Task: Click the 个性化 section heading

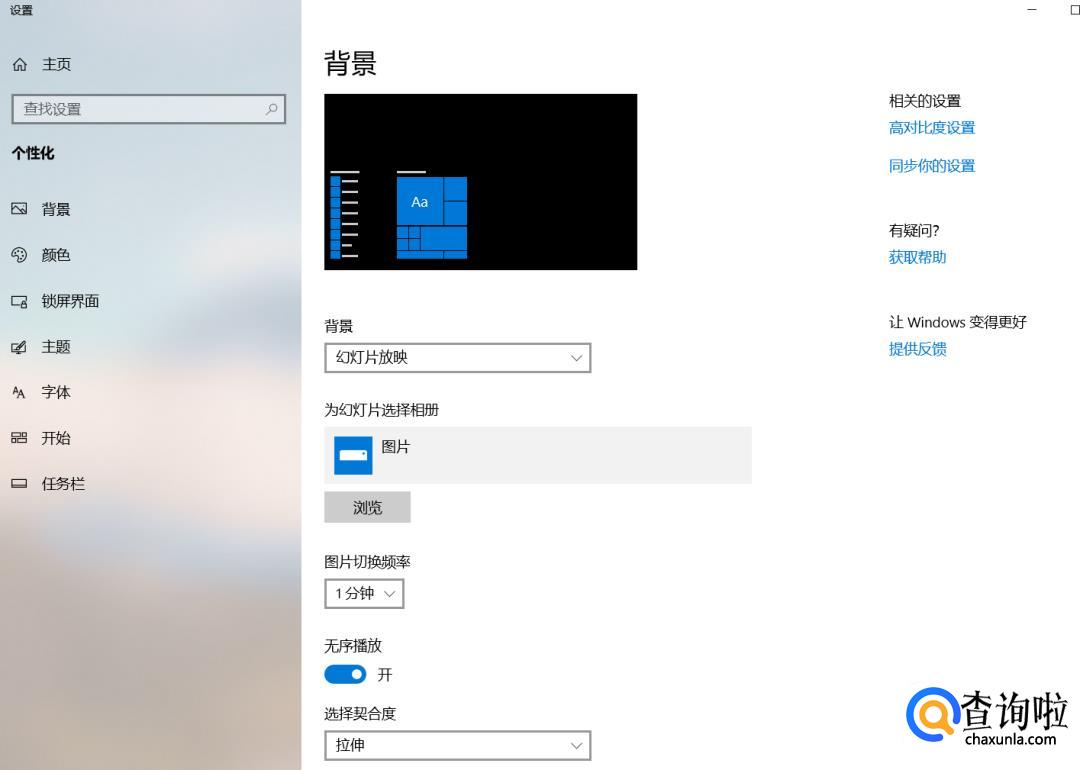Action: pyautogui.click(x=33, y=153)
